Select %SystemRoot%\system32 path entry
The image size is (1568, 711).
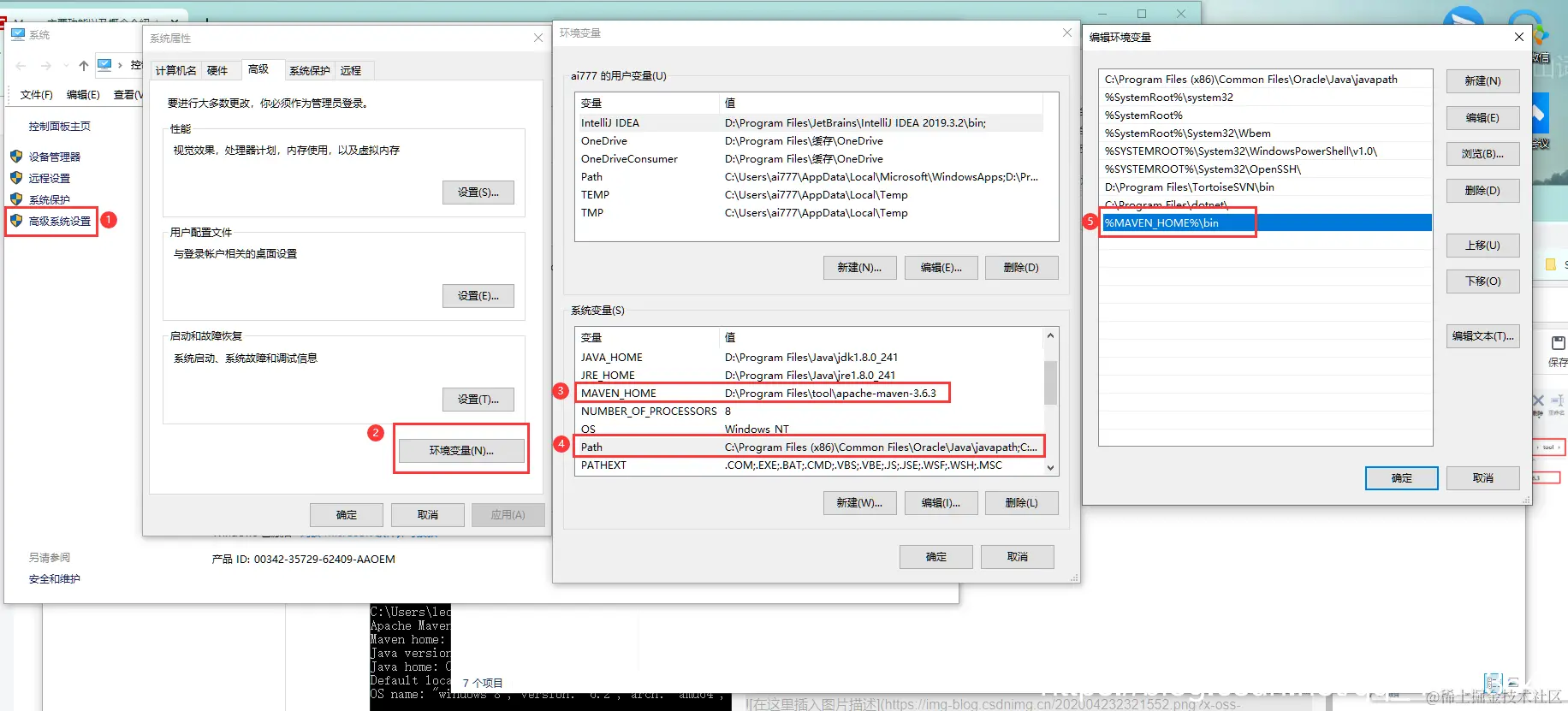[1266, 98]
